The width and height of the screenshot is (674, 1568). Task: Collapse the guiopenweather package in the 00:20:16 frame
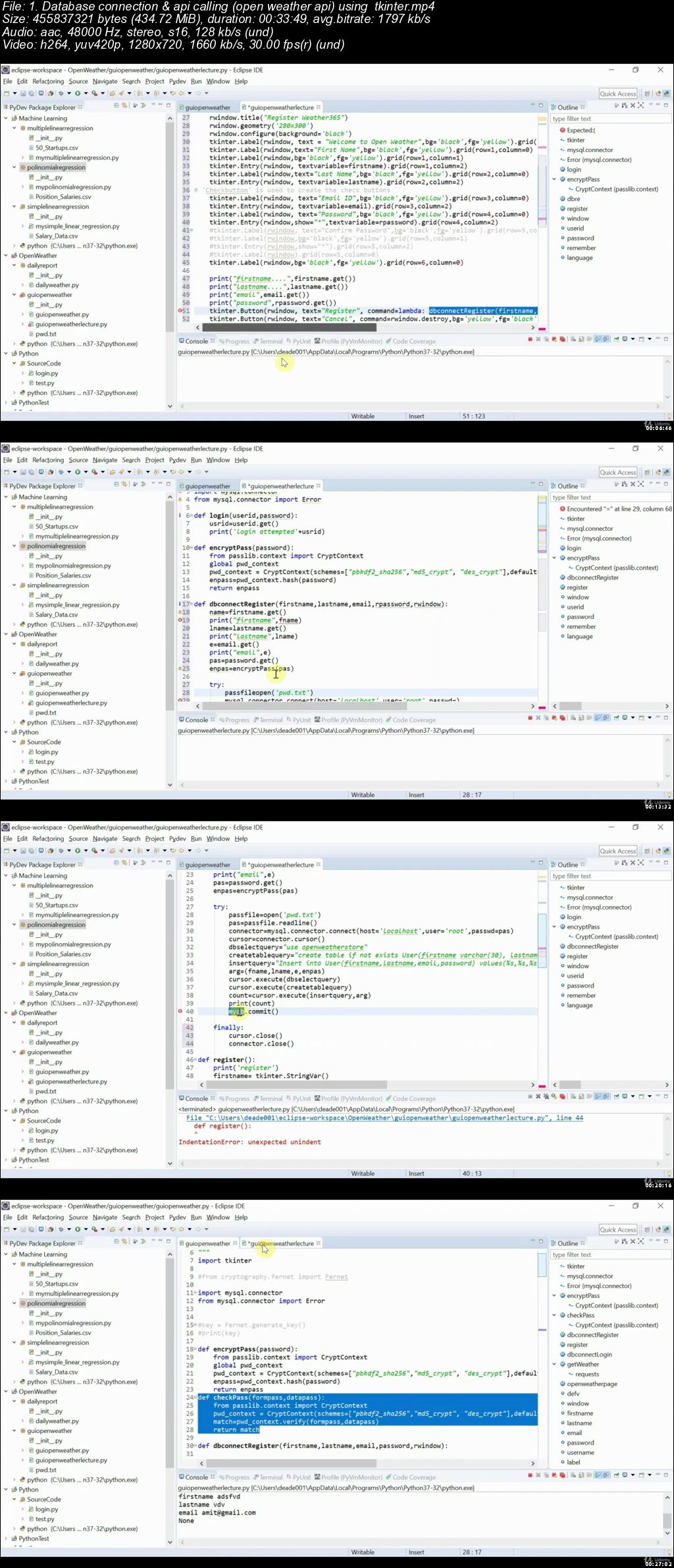click(x=14, y=1052)
